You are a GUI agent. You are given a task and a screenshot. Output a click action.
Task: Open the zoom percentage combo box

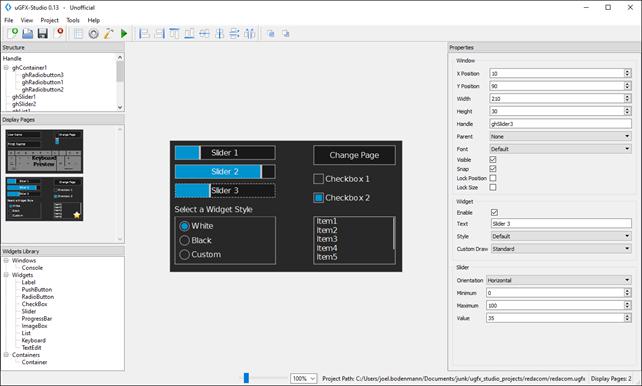coord(303,379)
